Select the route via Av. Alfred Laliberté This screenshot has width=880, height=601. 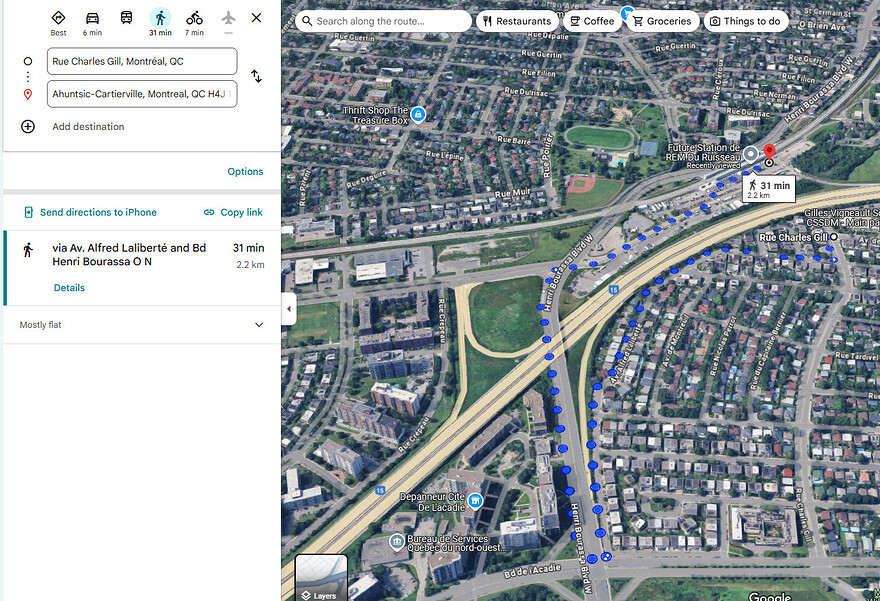pos(142,268)
